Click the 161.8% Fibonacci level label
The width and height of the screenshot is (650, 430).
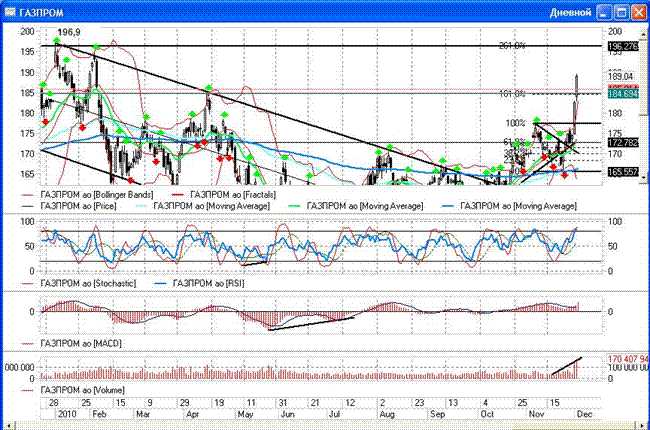(512, 94)
